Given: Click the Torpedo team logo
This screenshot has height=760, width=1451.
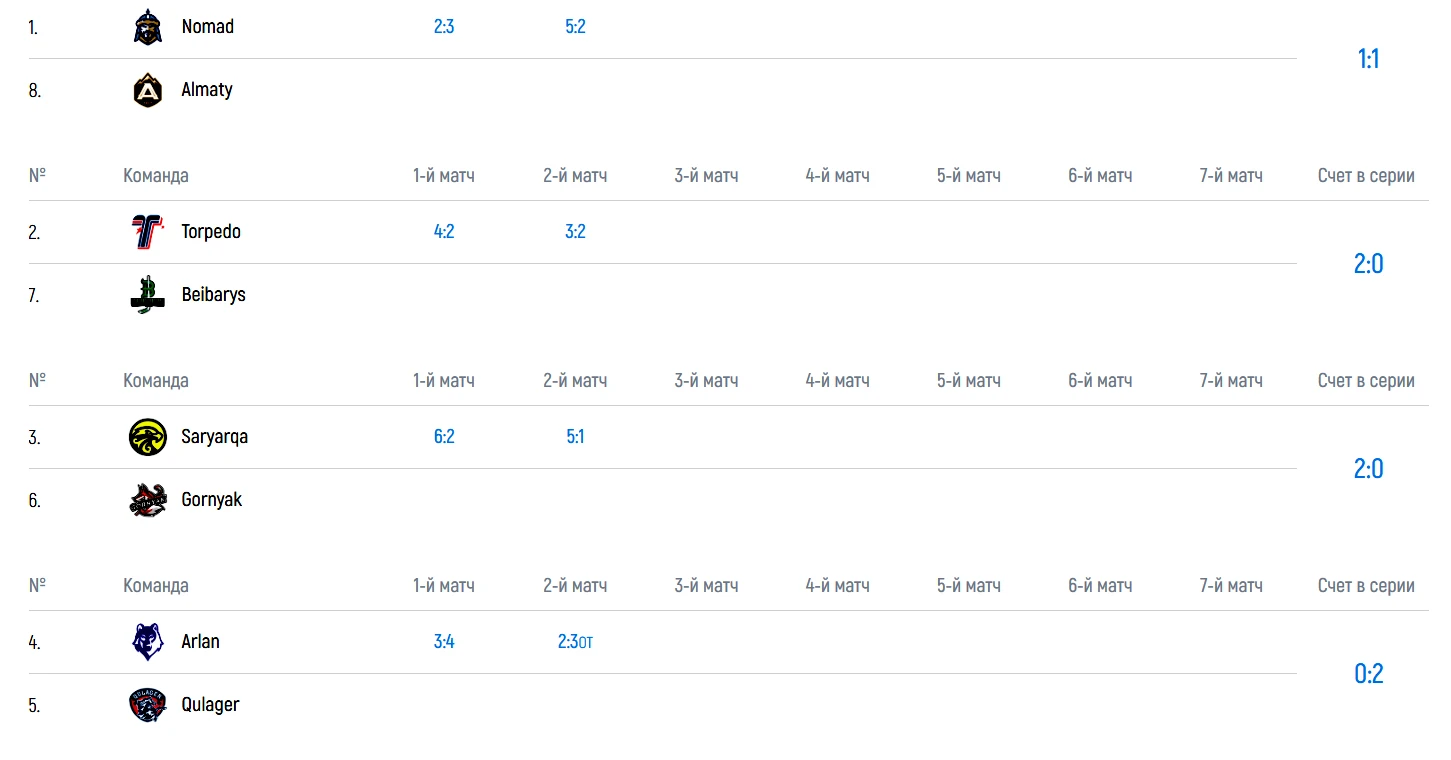Looking at the screenshot, I should tap(147, 232).
